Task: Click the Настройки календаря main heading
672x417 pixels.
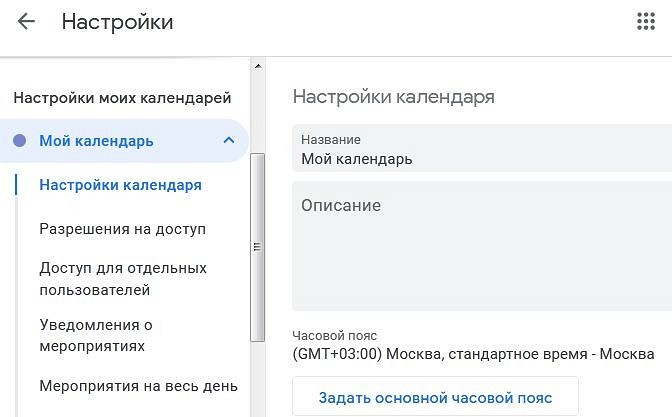Action: click(393, 96)
